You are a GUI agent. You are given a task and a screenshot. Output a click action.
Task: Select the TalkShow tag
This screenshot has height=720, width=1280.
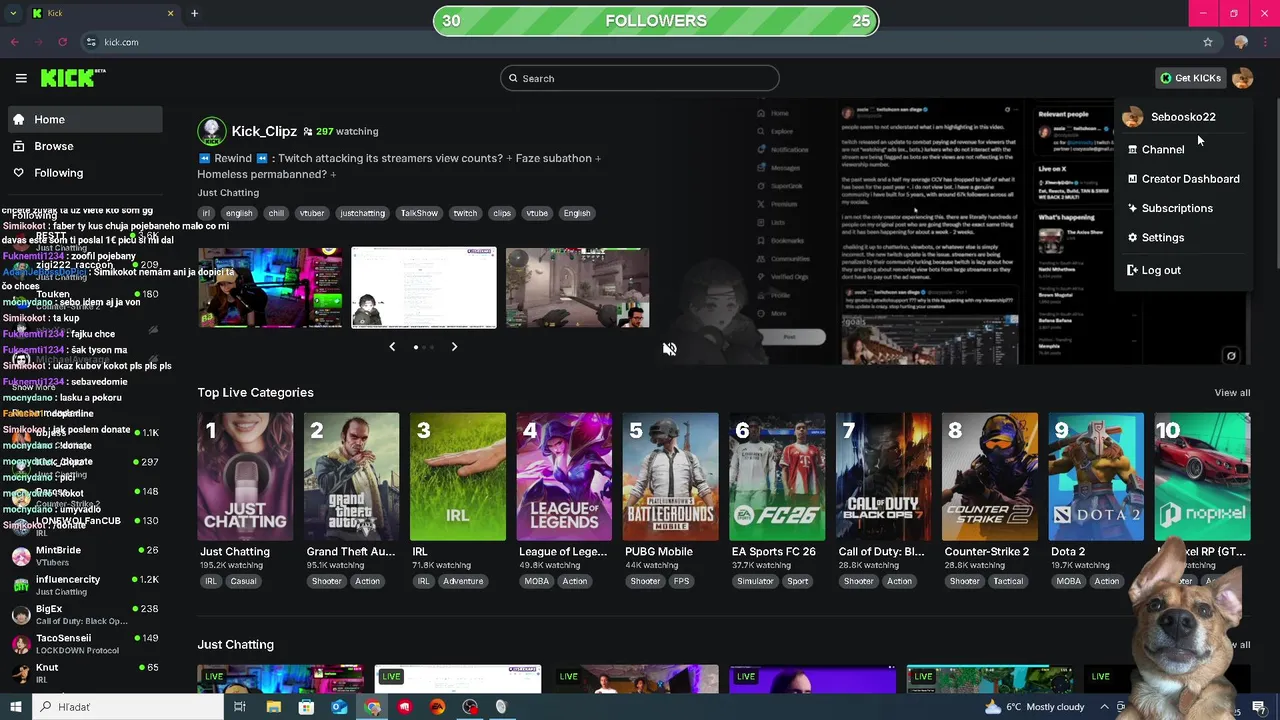click(x=419, y=213)
